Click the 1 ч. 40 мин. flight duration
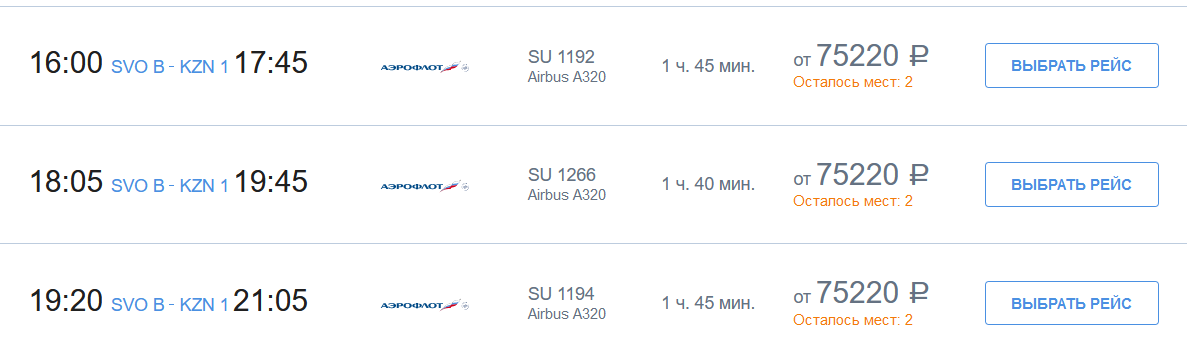Image resolution: width=1187 pixels, height=362 pixels. click(708, 185)
